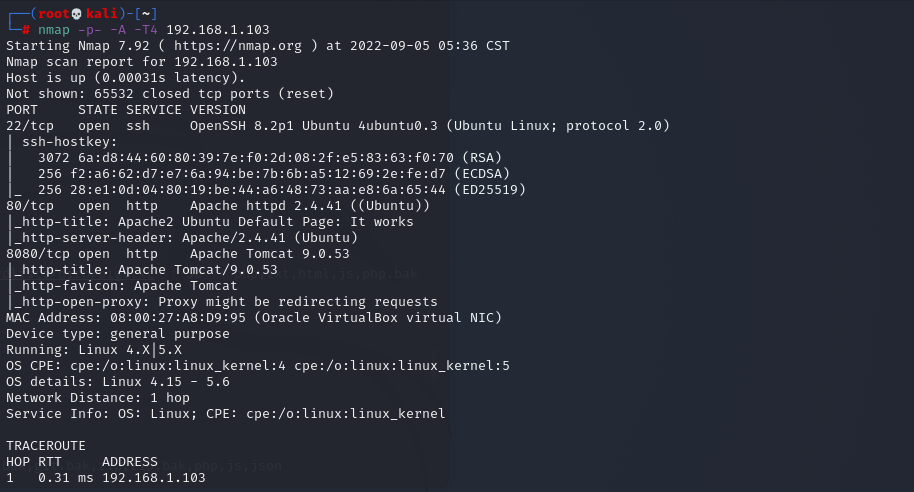Click the OS CPE line
Image resolution: width=914 pixels, height=492 pixels.
pyautogui.click(x=258, y=366)
